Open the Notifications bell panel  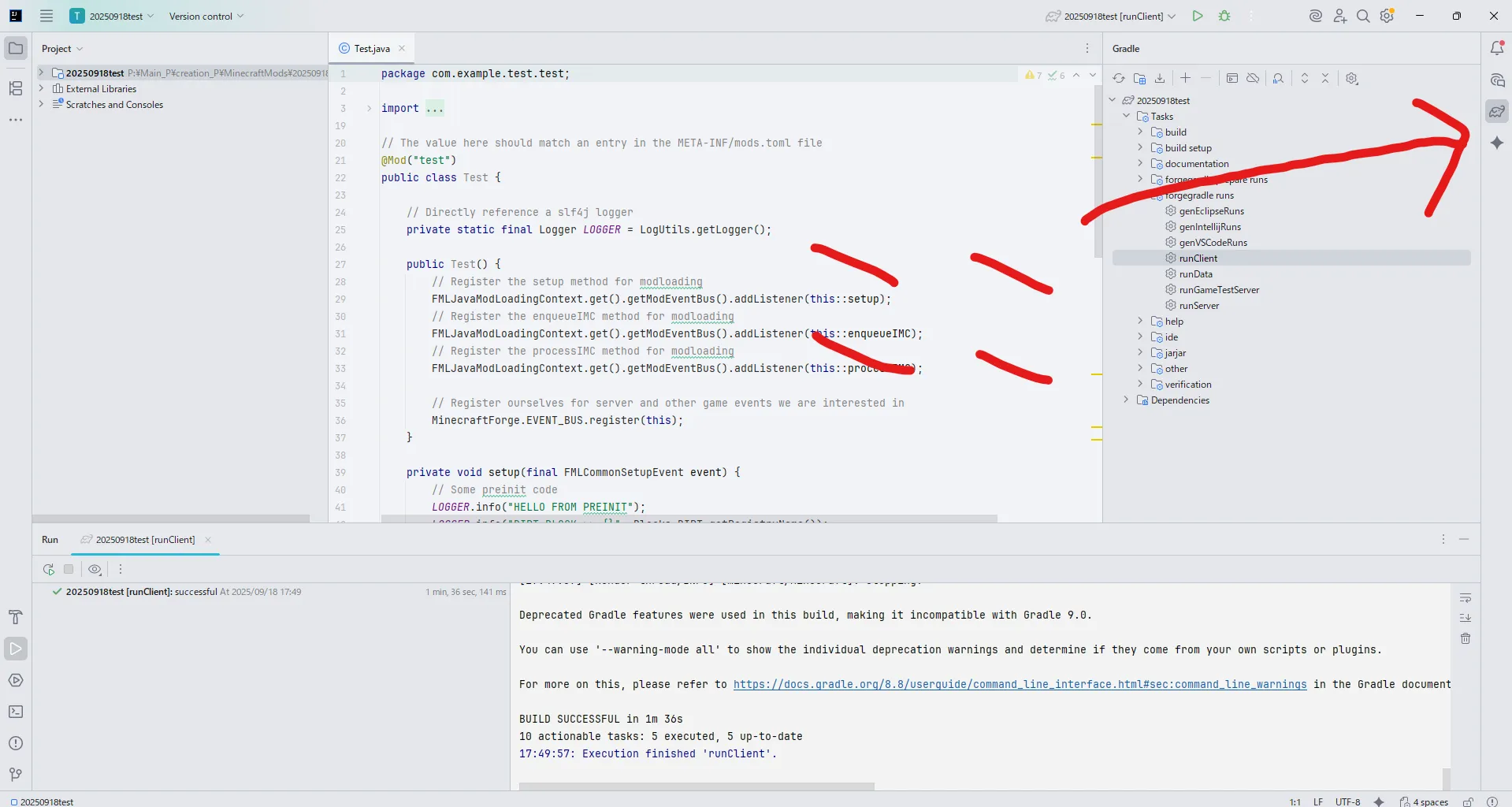(x=1497, y=48)
